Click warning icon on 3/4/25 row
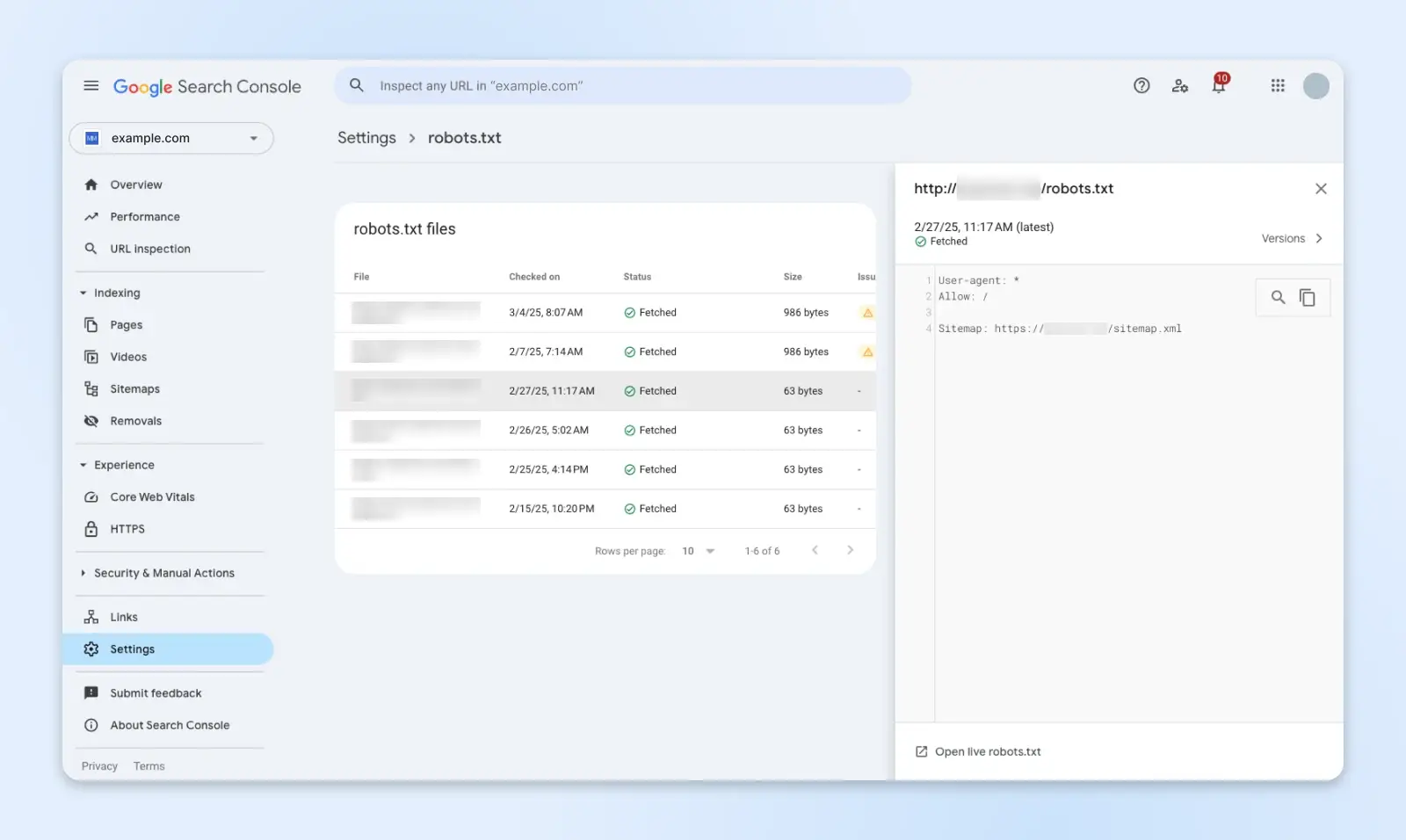 coord(867,313)
